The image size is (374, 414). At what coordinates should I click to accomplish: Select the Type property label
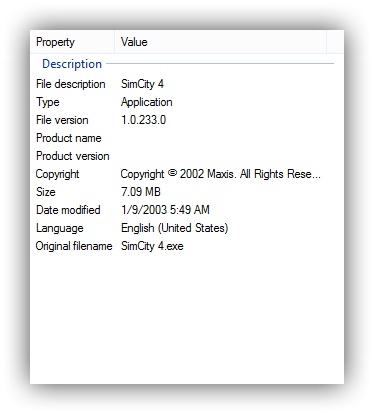[48, 102]
